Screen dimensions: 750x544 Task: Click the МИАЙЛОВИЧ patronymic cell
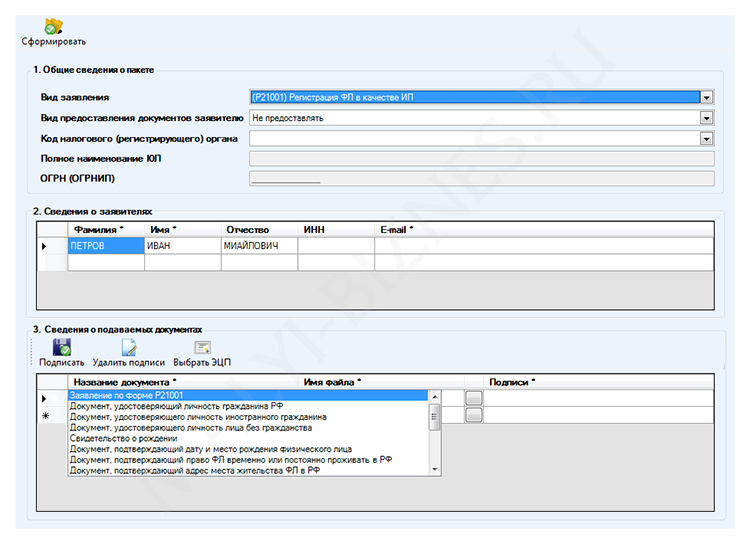(x=259, y=245)
